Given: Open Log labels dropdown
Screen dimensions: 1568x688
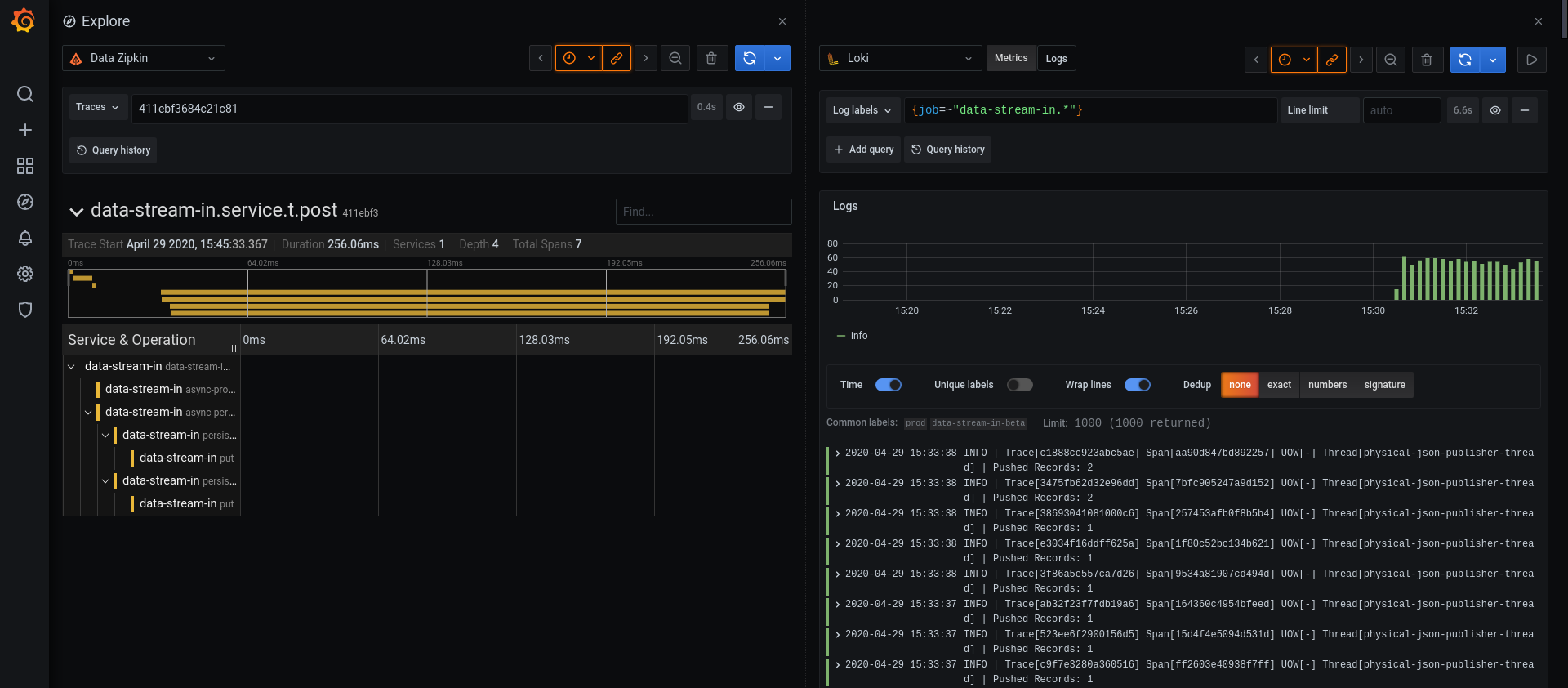Looking at the screenshot, I should 862,110.
